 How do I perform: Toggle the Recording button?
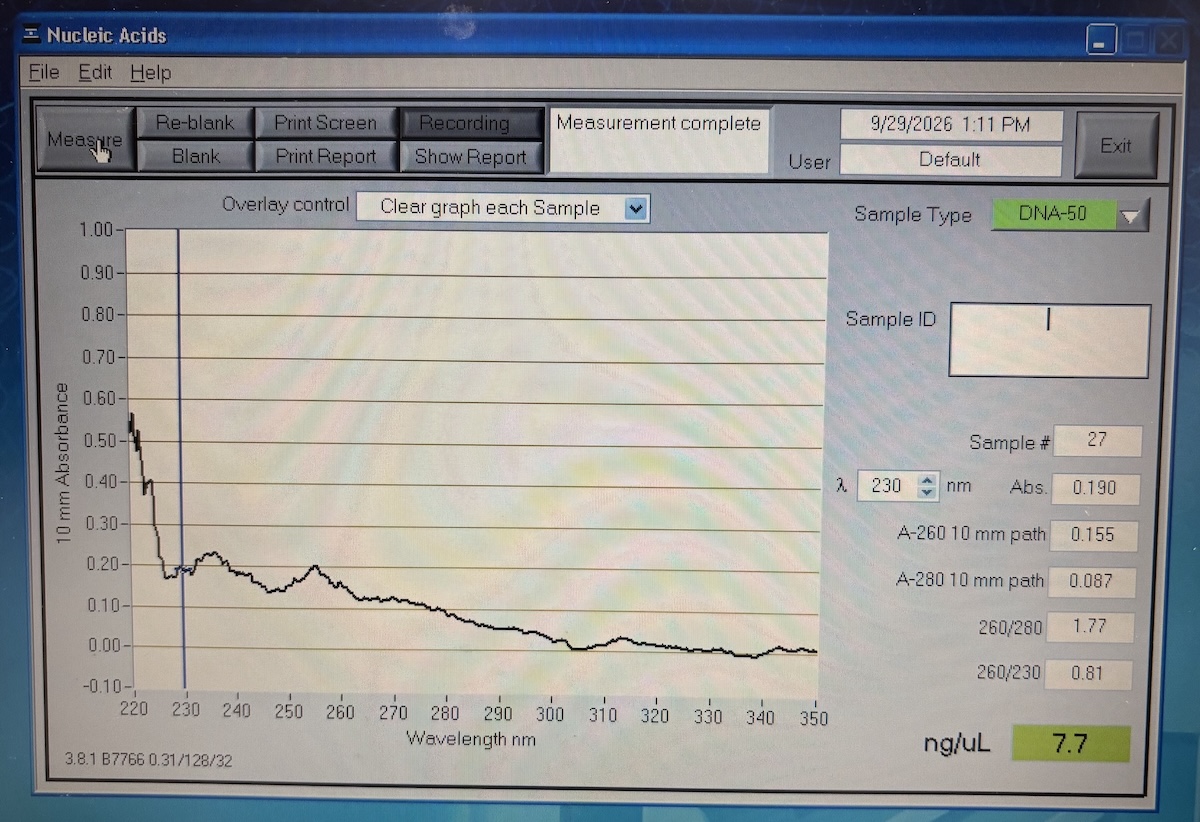(471, 124)
